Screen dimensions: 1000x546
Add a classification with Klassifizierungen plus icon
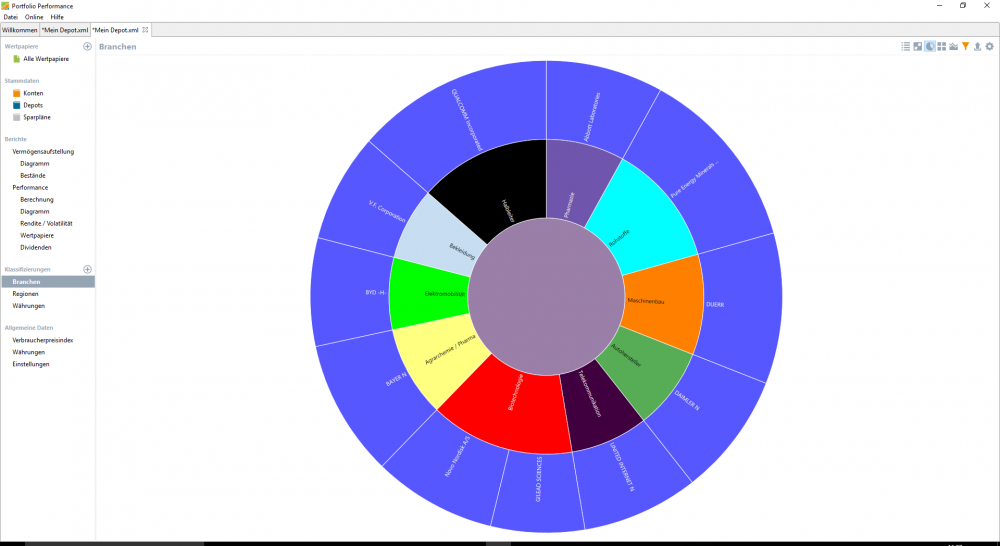pyautogui.click(x=87, y=269)
